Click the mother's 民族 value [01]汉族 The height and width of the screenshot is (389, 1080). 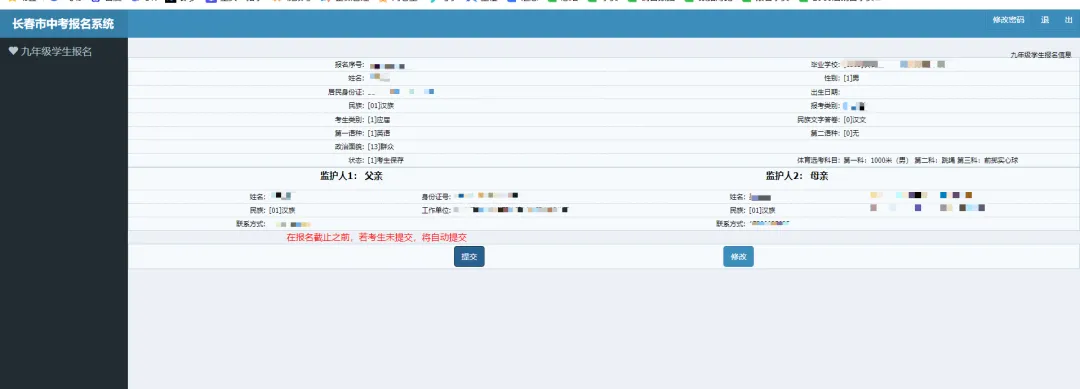coord(762,210)
